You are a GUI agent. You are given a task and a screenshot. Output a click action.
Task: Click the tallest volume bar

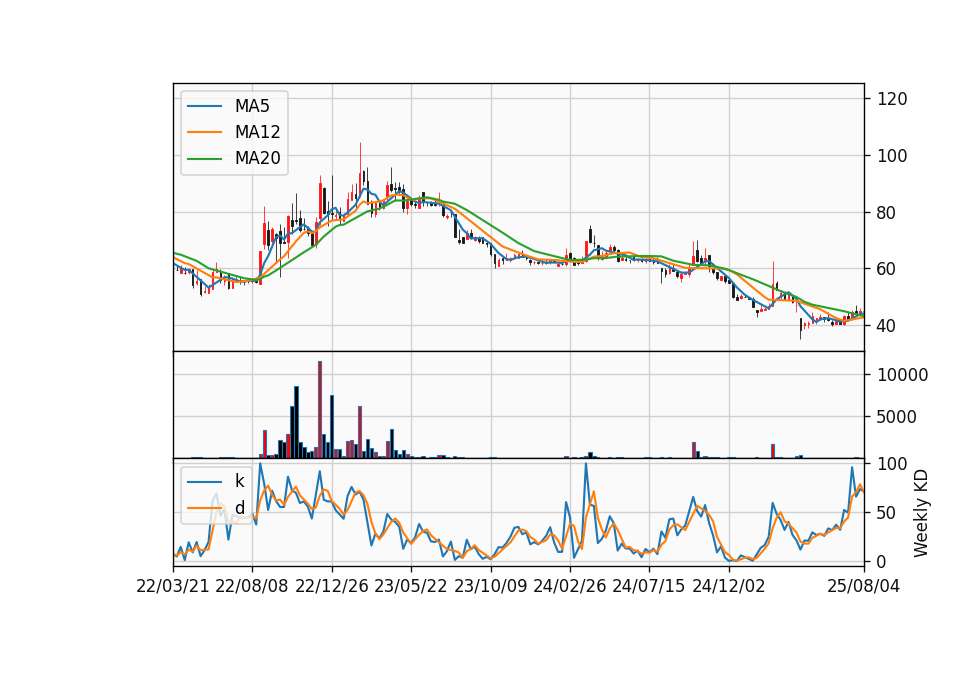(320, 410)
